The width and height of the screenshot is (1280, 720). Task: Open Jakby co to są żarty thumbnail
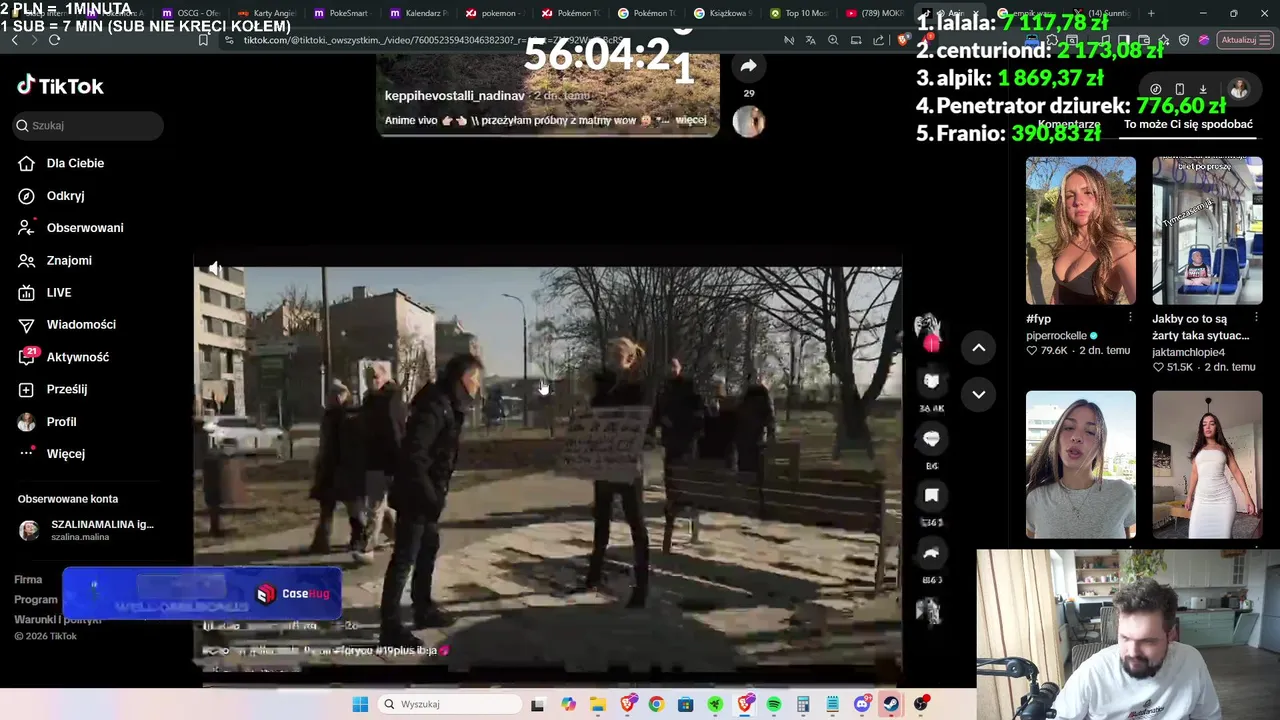coord(1207,230)
